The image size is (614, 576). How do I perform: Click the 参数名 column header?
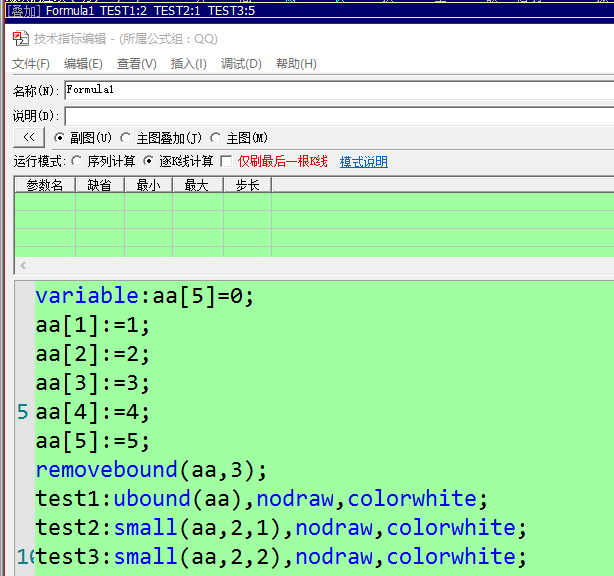pyautogui.click(x=45, y=185)
